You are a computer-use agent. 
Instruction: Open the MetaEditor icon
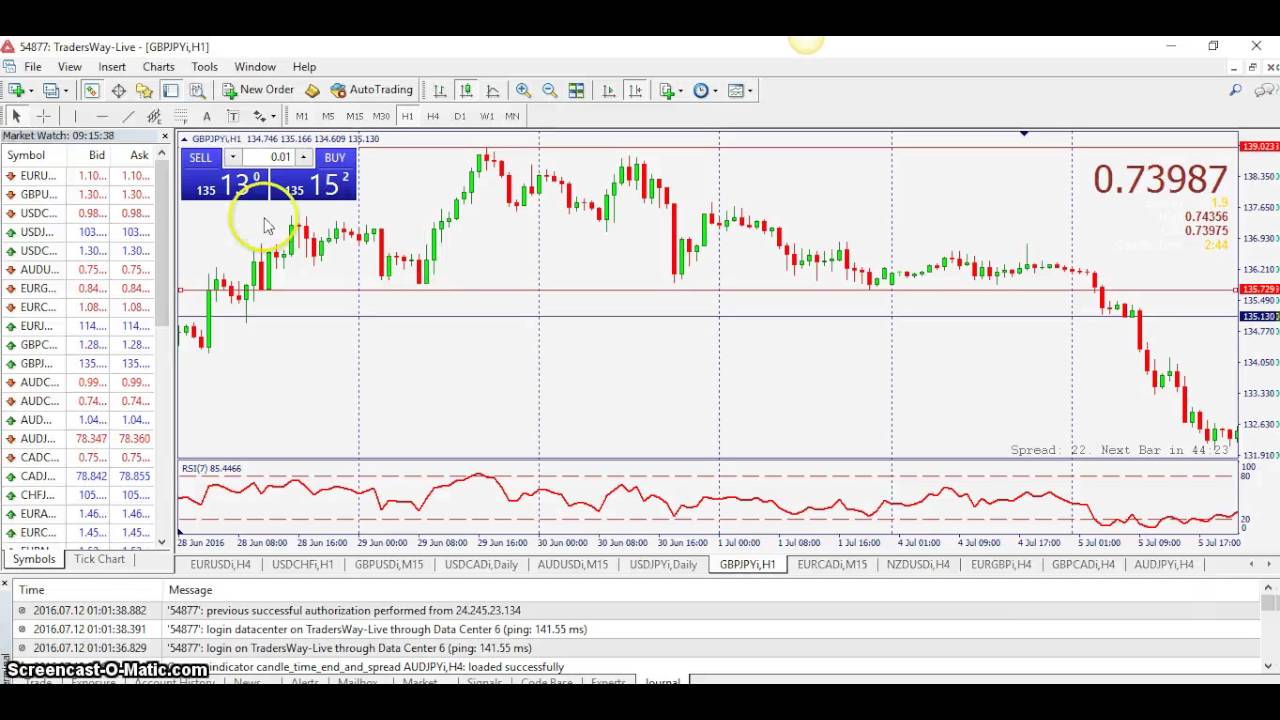[312, 90]
